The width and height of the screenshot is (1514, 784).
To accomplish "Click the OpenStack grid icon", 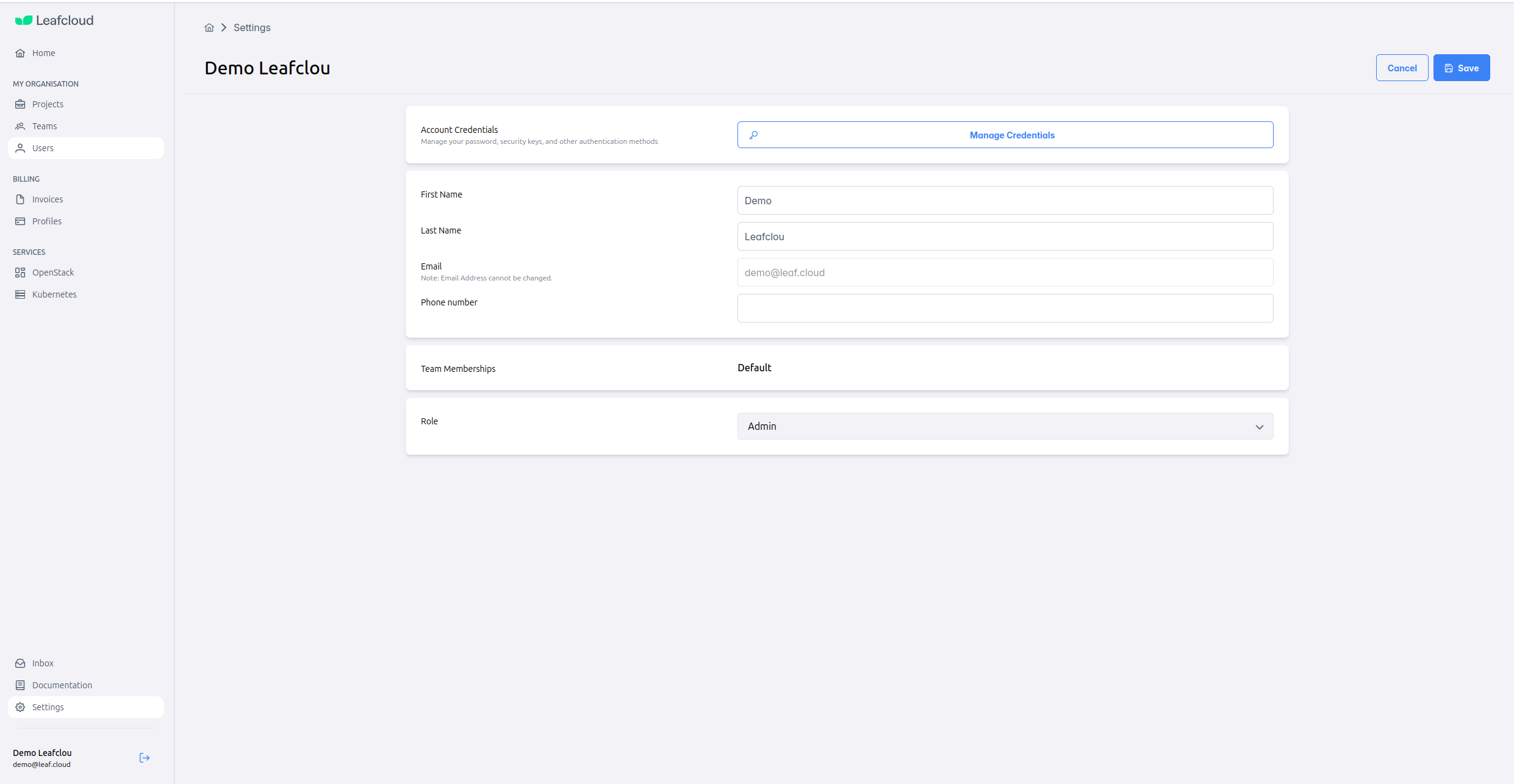I will click(x=20, y=273).
